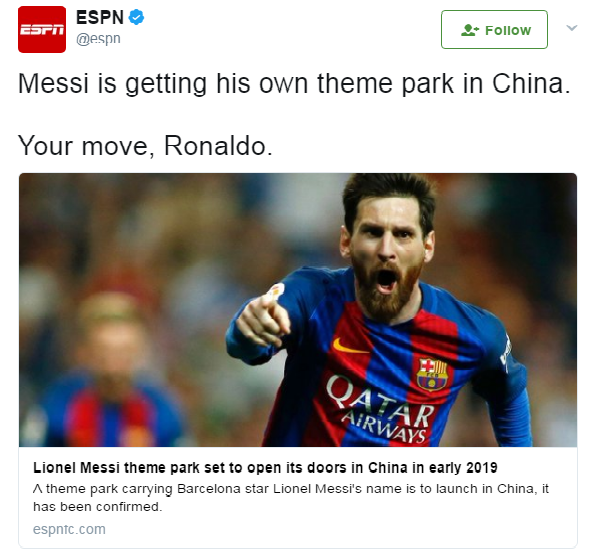
Task: Click Messi's pointing hand in the photo
Action: click(263, 320)
